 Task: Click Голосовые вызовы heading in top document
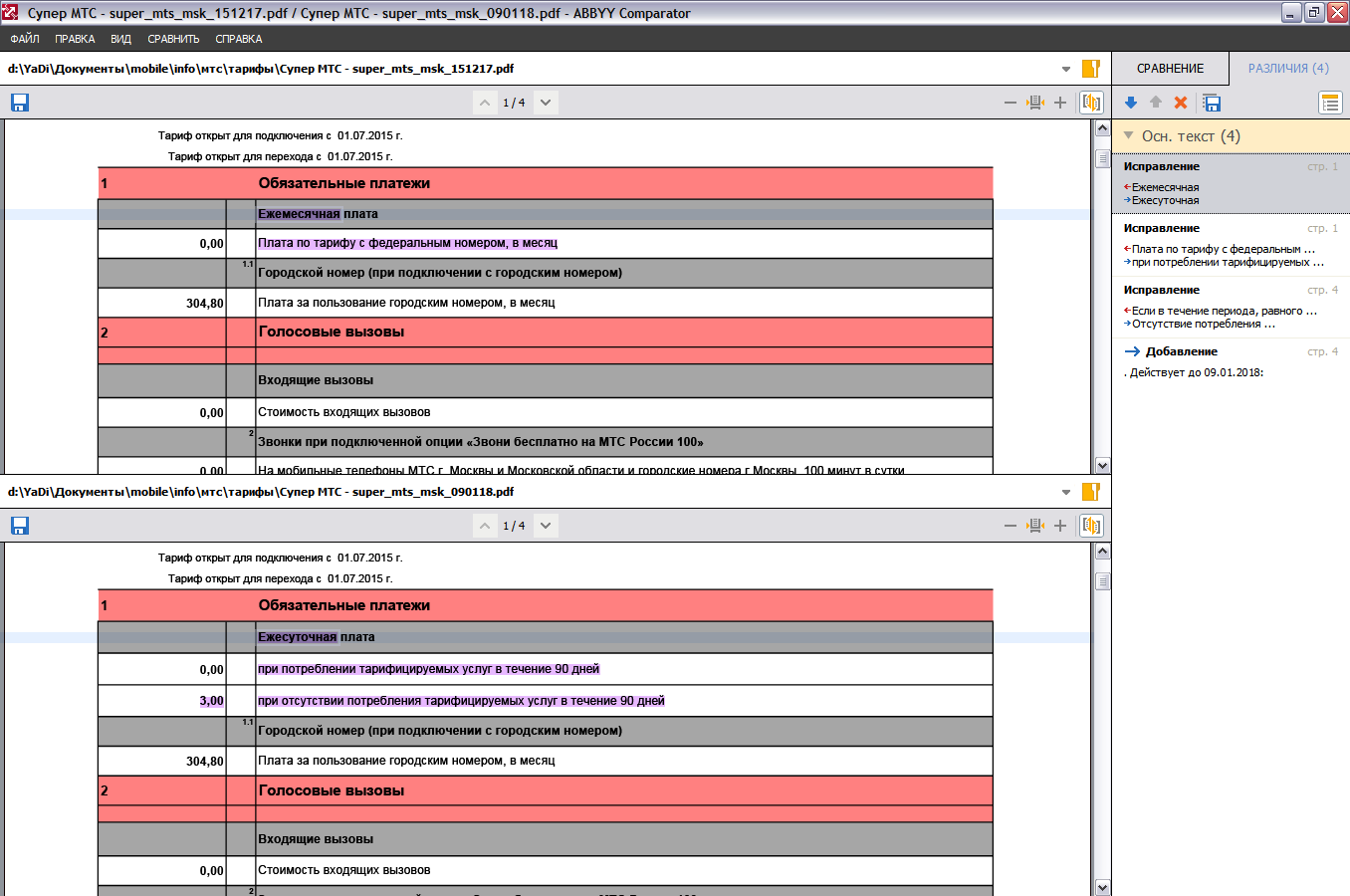click(332, 332)
